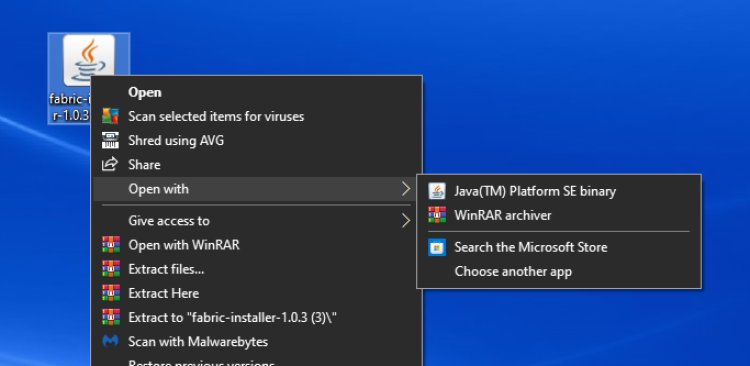The image size is (750, 366).
Task: Click WinRAR icon beside Extract to fabric-installer
Action: (x=111, y=317)
